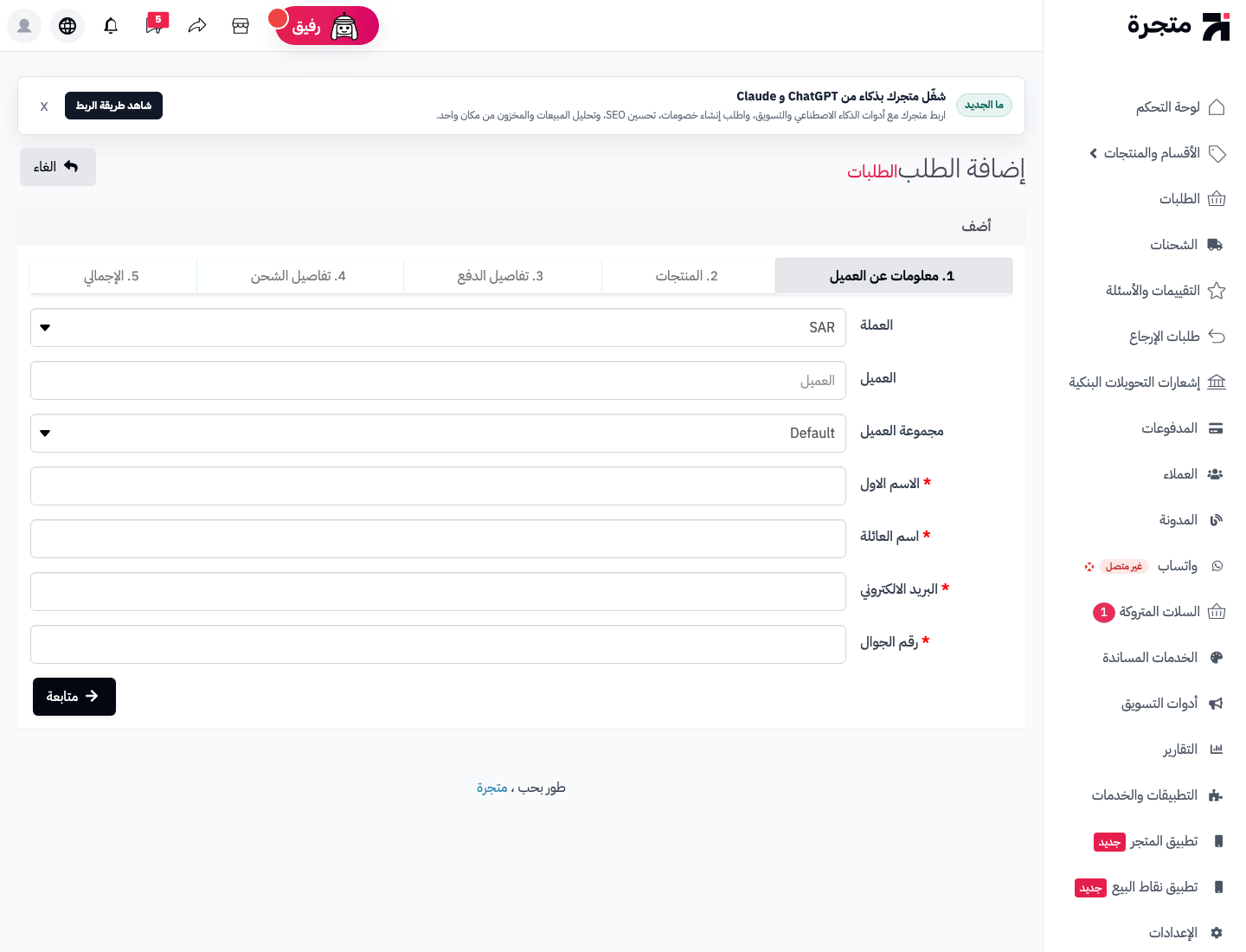Open the user profile avatar icon
The width and height of the screenshot is (1246, 952).
tap(24, 26)
